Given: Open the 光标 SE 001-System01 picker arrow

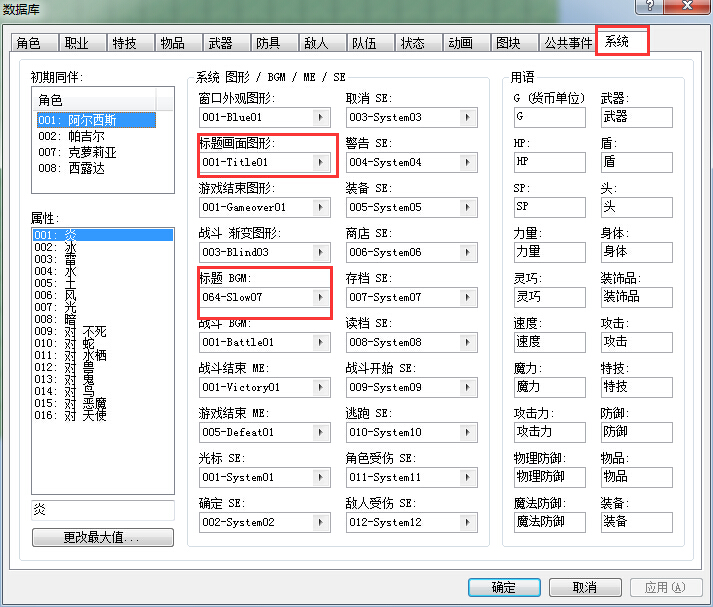Looking at the screenshot, I should pyautogui.click(x=321, y=477).
